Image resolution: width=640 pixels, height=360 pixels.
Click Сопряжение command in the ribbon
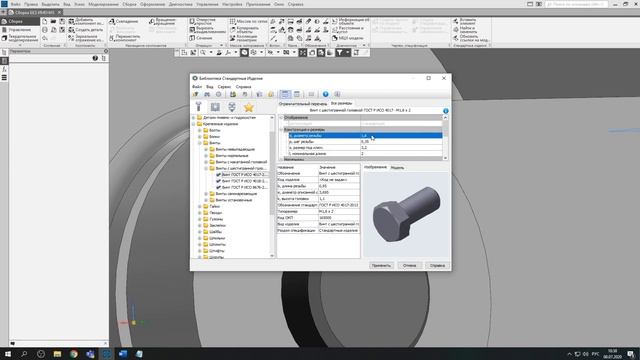(x=124, y=21)
